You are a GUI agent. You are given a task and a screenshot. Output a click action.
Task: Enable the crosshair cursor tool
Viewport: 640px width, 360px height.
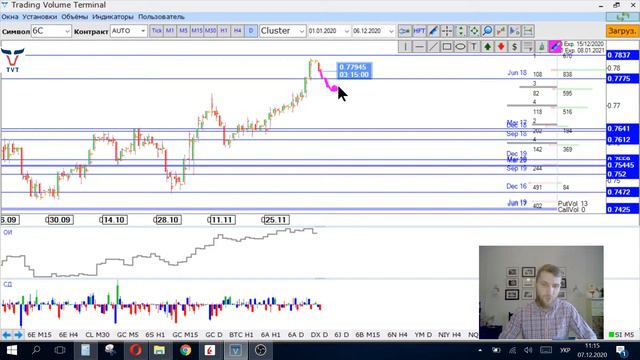tap(447, 31)
